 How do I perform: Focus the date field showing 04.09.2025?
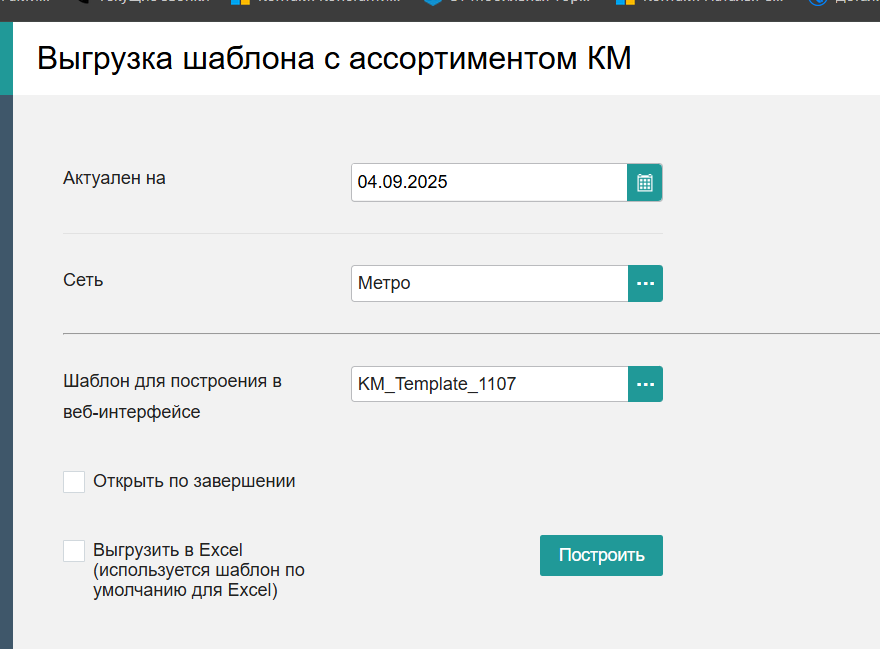point(489,182)
